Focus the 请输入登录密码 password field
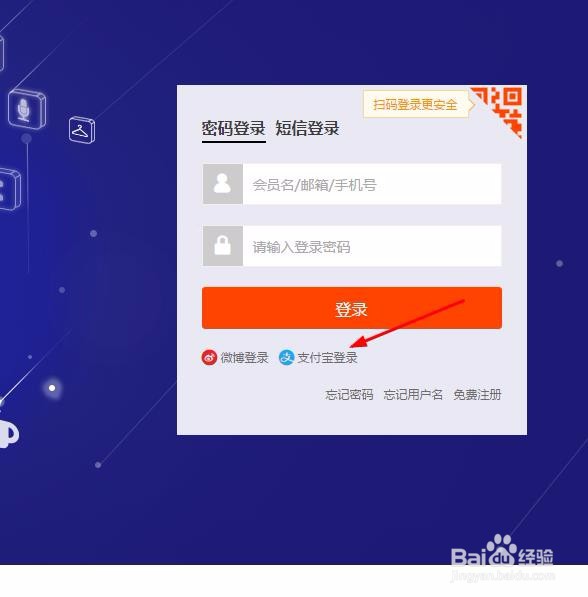This screenshot has height=597, width=588. pos(372,246)
